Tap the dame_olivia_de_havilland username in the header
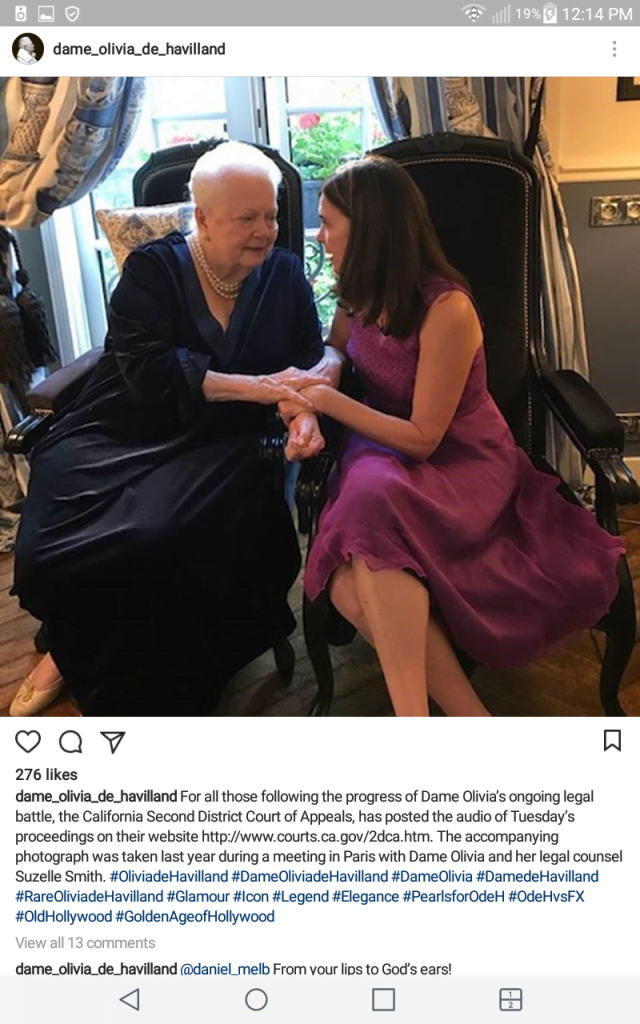The image size is (640, 1024). click(x=139, y=49)
